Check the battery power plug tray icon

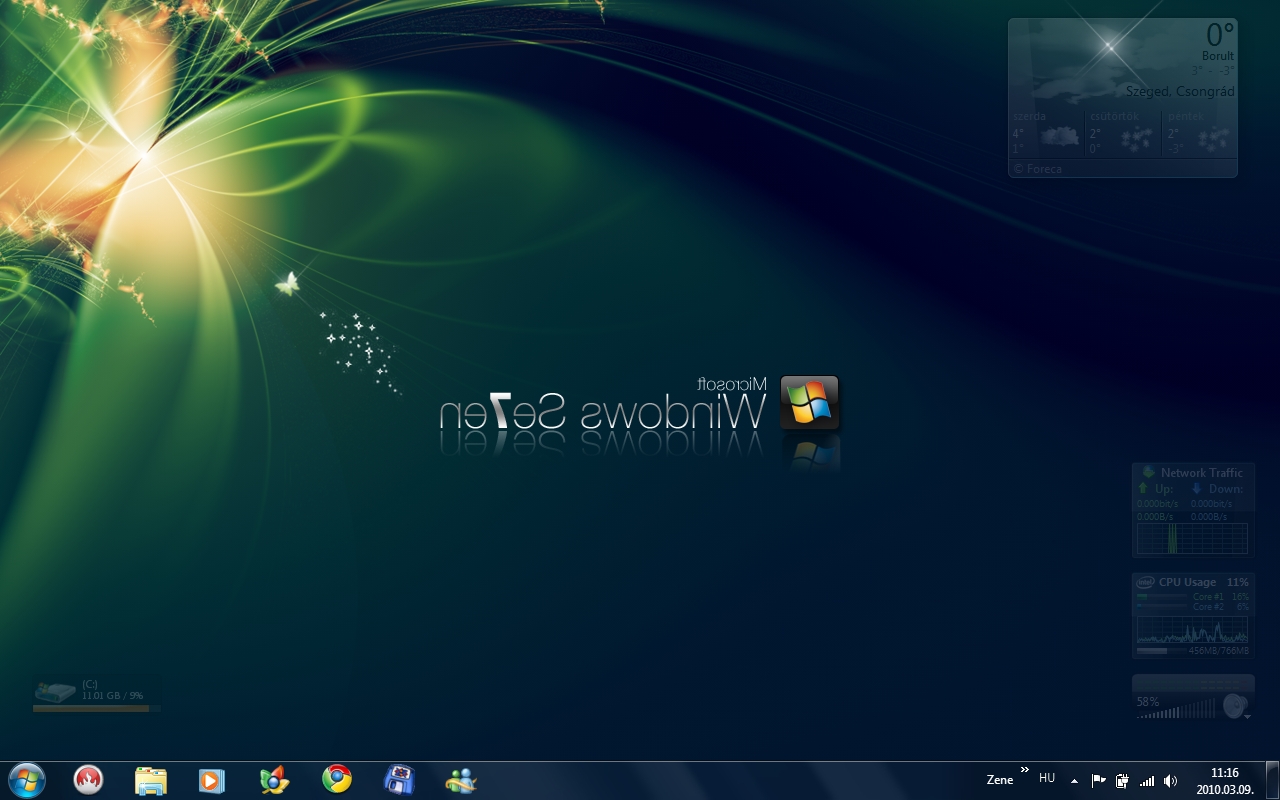tap(1122, 781)
